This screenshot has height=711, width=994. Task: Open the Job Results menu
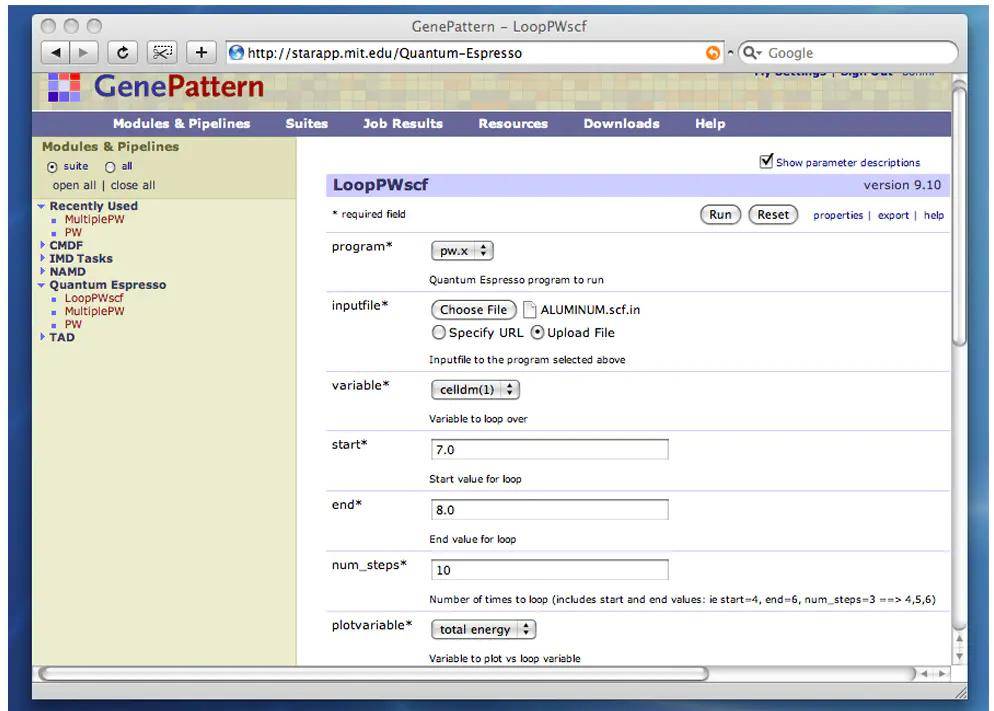click(402, 124)
